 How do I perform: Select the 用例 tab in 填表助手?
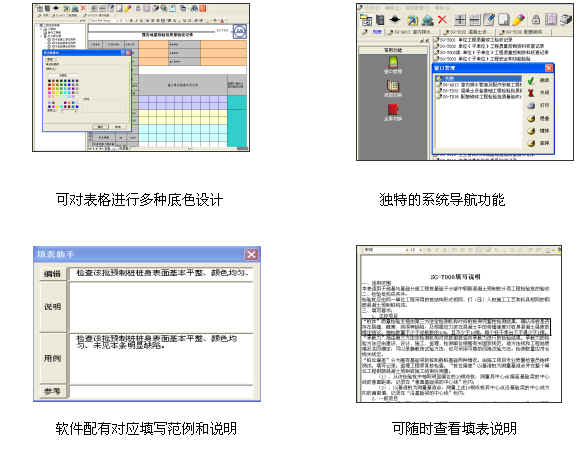(52, 358)
